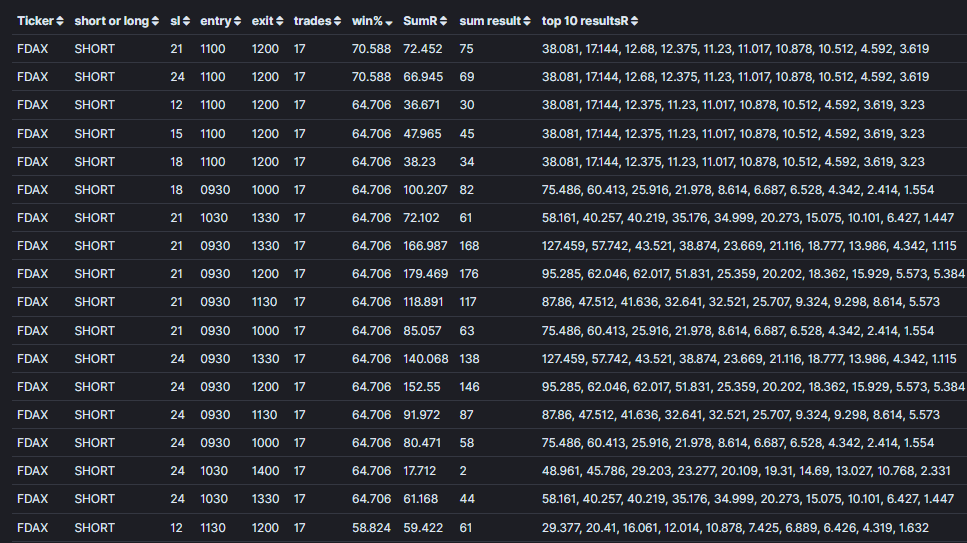This screenshot has height=543, width=967.
Task: Click SumR value 152.55
Action: point(422,387)
